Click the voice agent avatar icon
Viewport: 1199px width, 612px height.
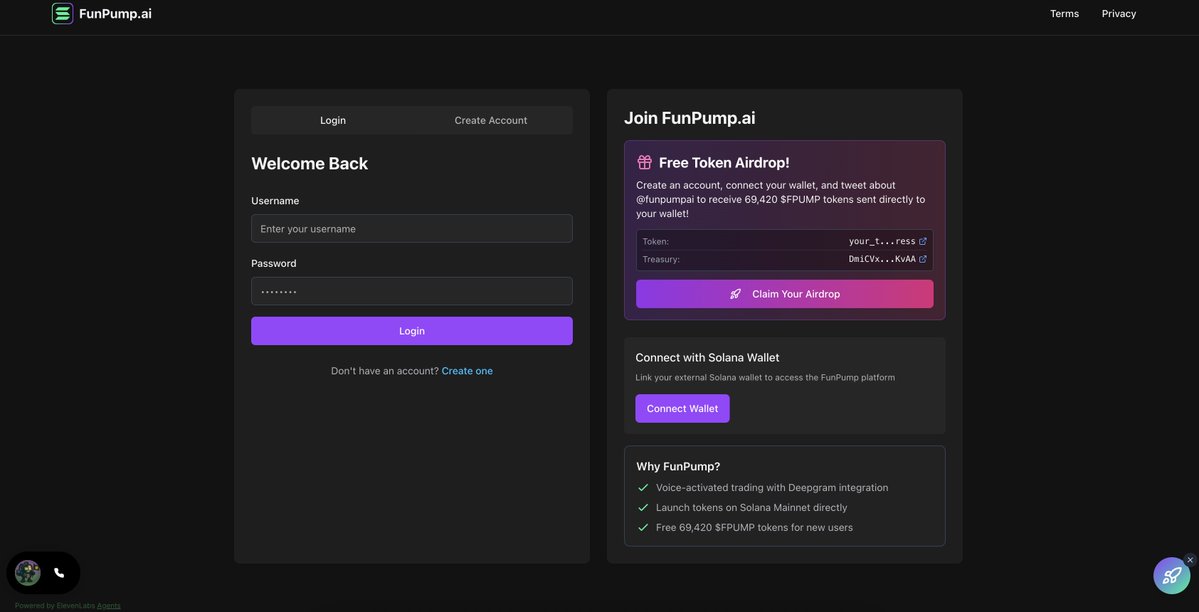(x=28, y=573)
